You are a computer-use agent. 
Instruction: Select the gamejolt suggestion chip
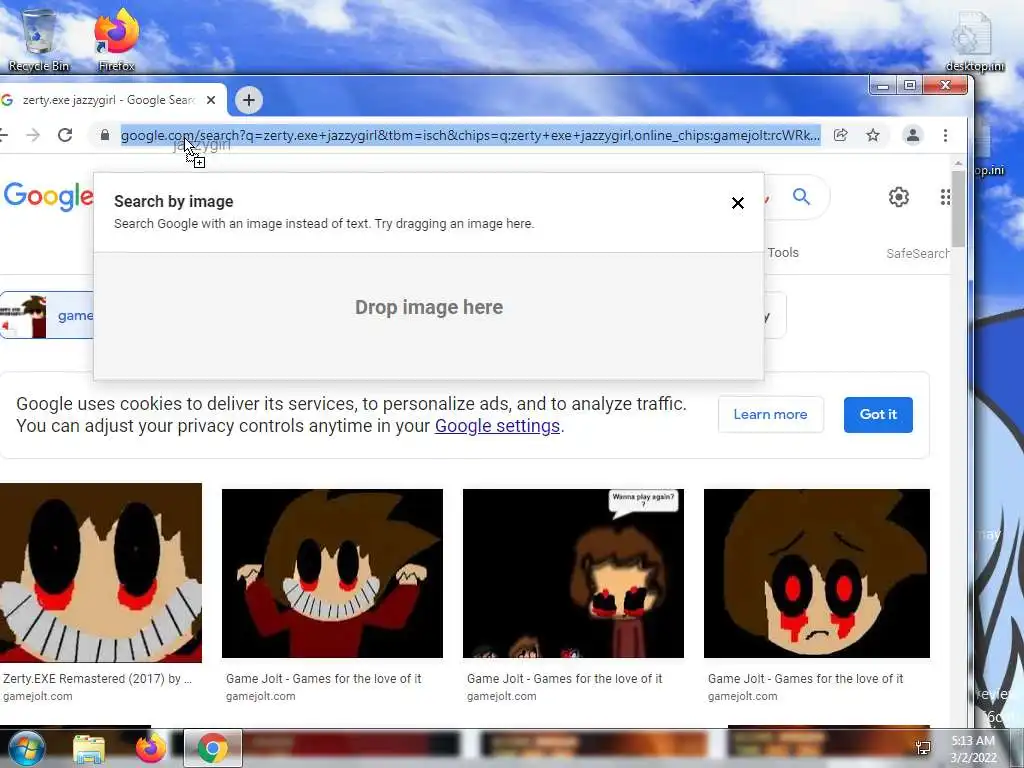tap(47, 315)
